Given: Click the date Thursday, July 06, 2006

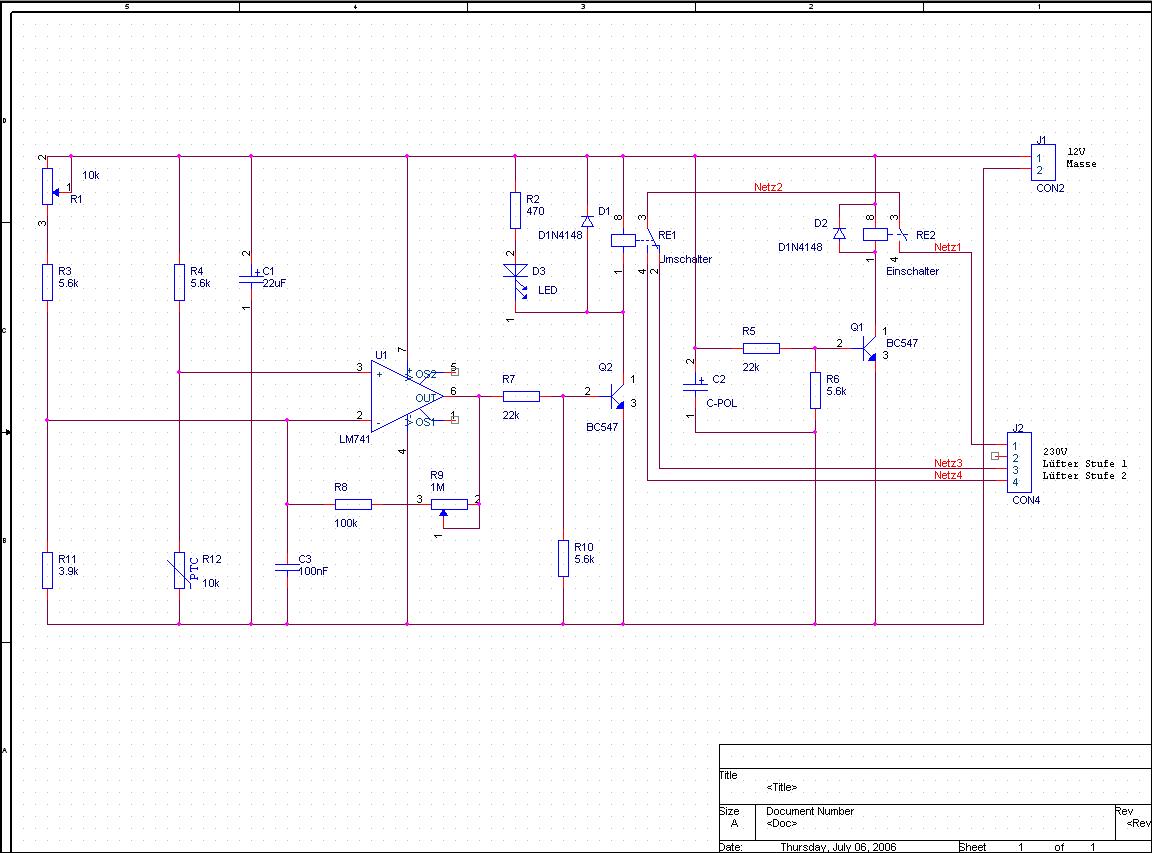Looking at the screenshot, I should point(838,847).
